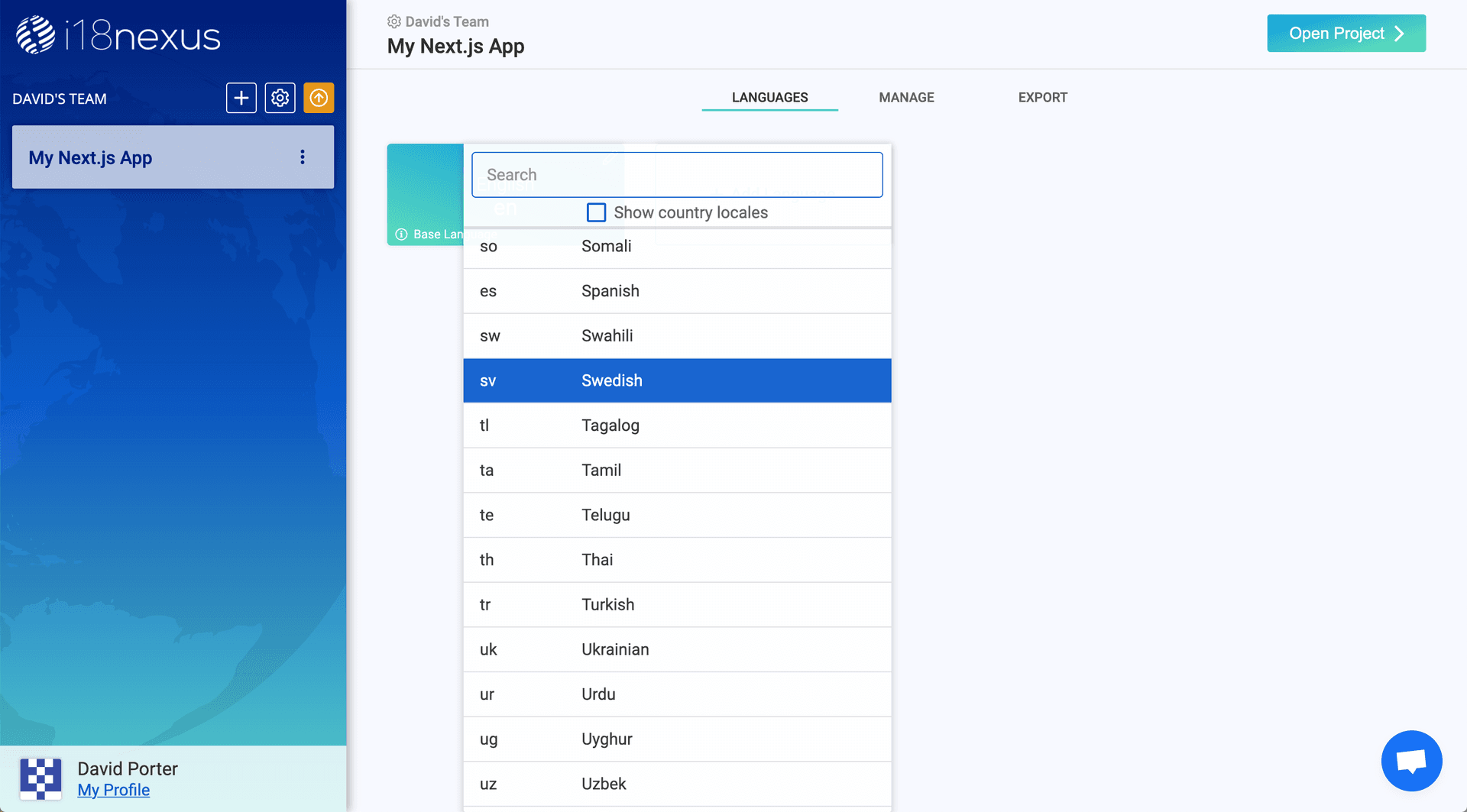Screen dimensions: 1467x812
Task: Switch to the Manage tab
Action: (906, 98)
